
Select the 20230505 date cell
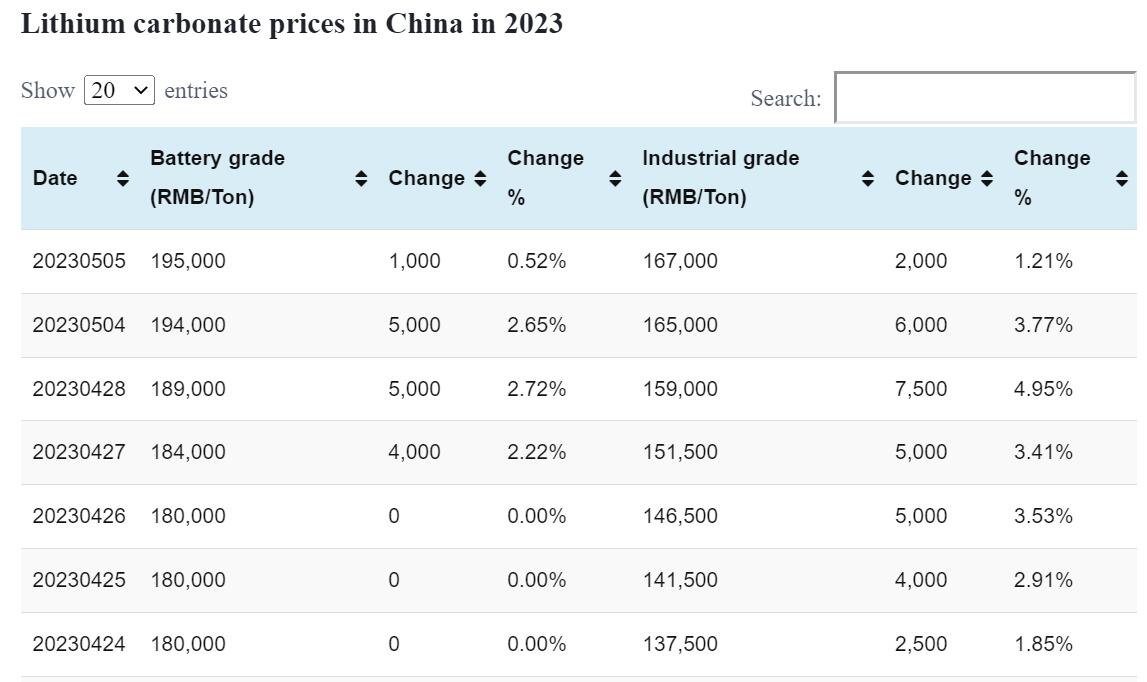click(x=79, y=261)
